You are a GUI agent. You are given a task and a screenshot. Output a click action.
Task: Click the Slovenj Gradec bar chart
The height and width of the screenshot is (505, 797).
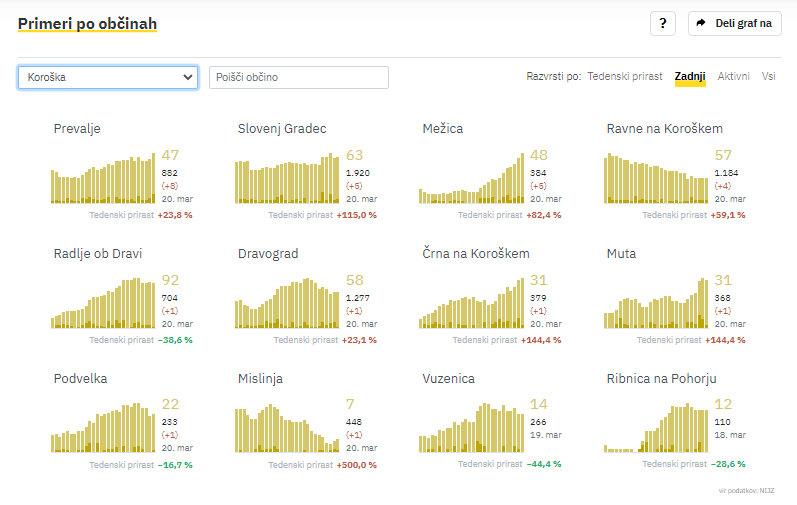coord(288,178)
